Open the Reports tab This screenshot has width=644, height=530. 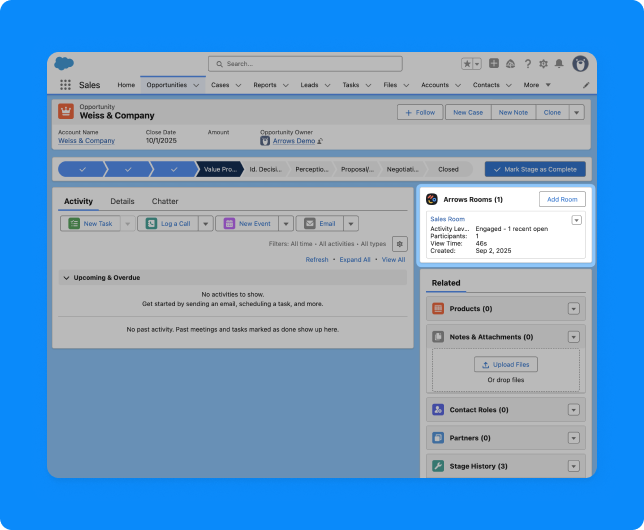(265, 85)
